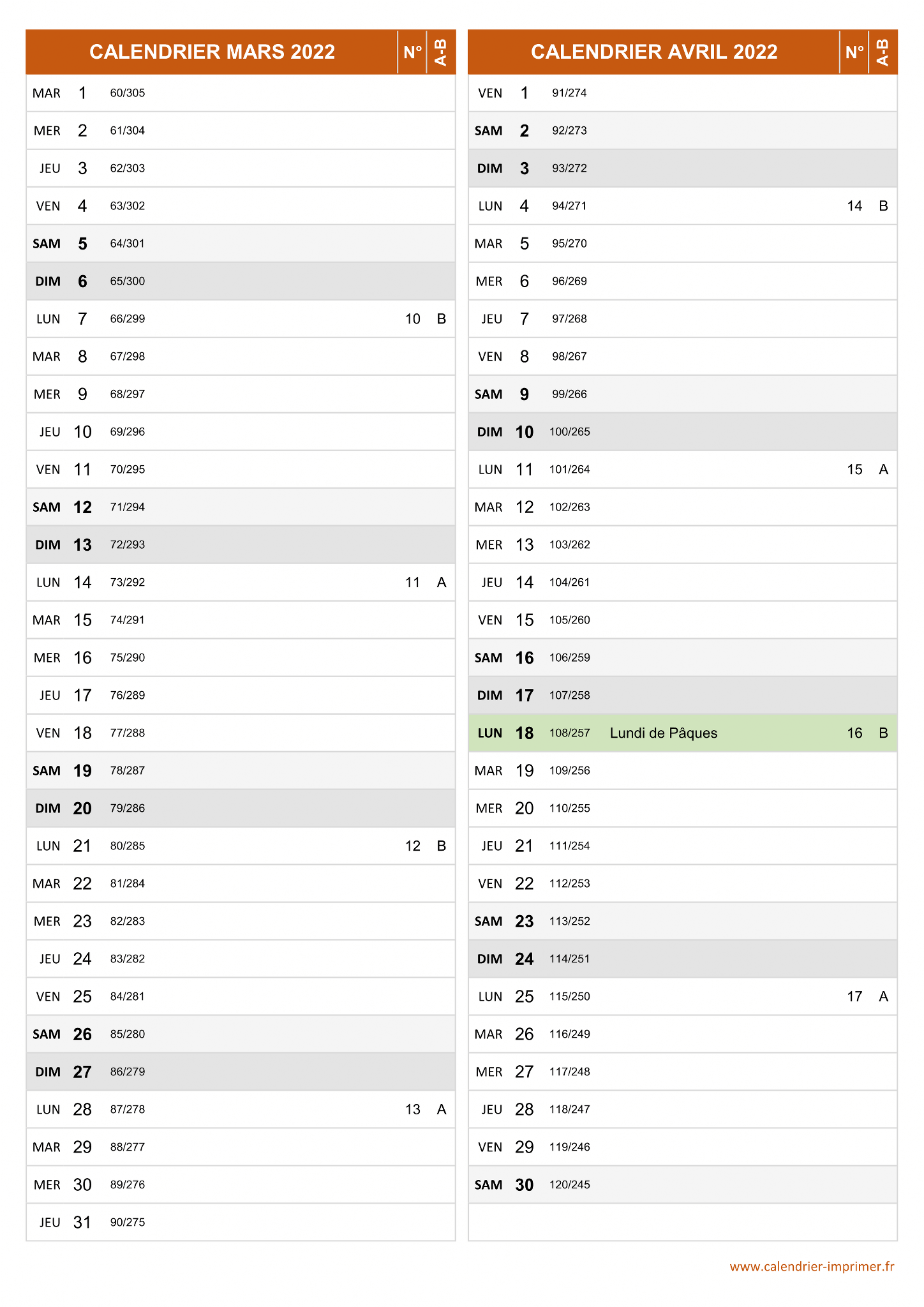Select the CALENDRIER MARS 2022 header
The image size is (924, 1307).
tap(212, 52)
